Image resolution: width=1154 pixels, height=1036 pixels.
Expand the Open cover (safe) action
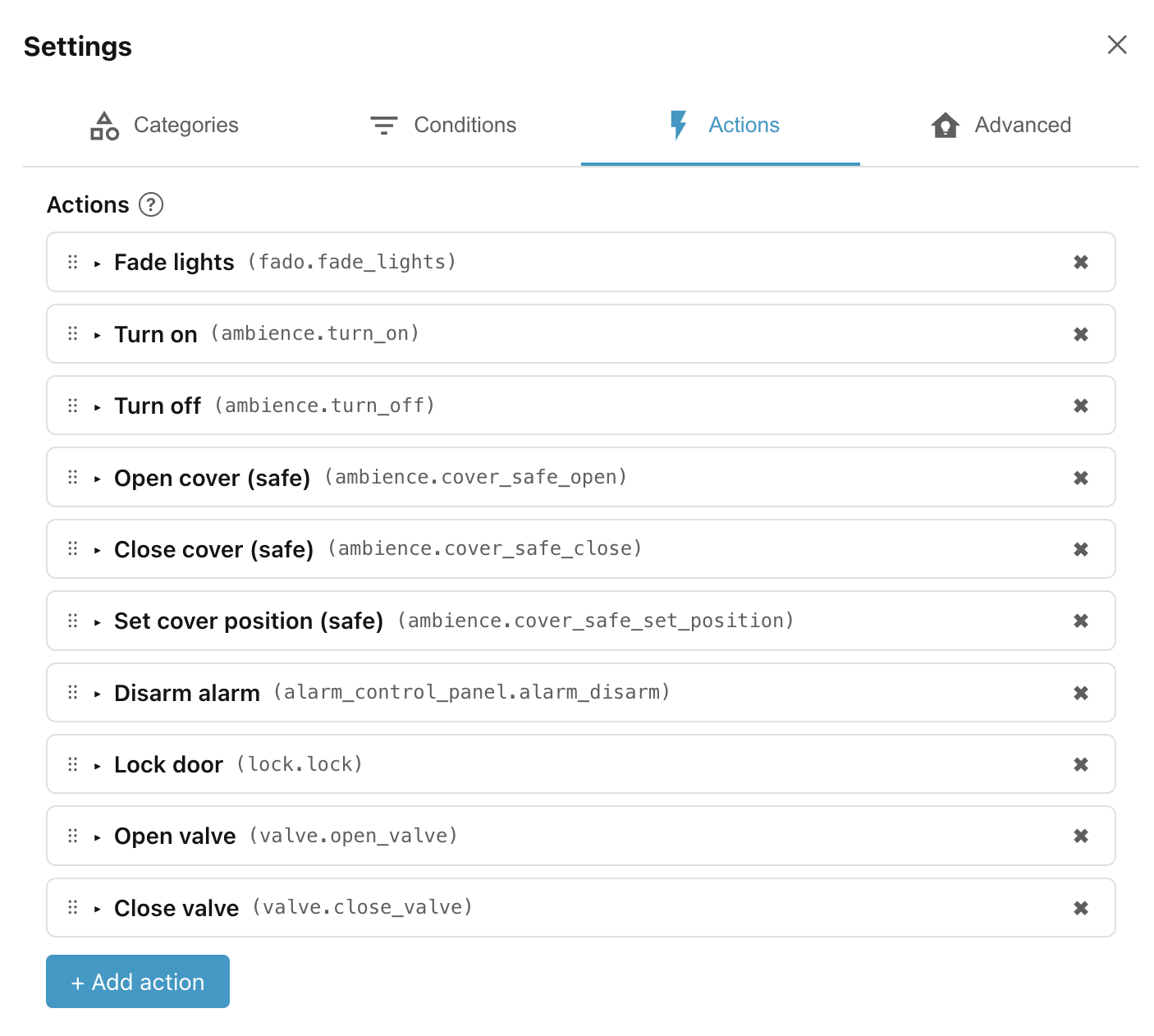(98, 479)
